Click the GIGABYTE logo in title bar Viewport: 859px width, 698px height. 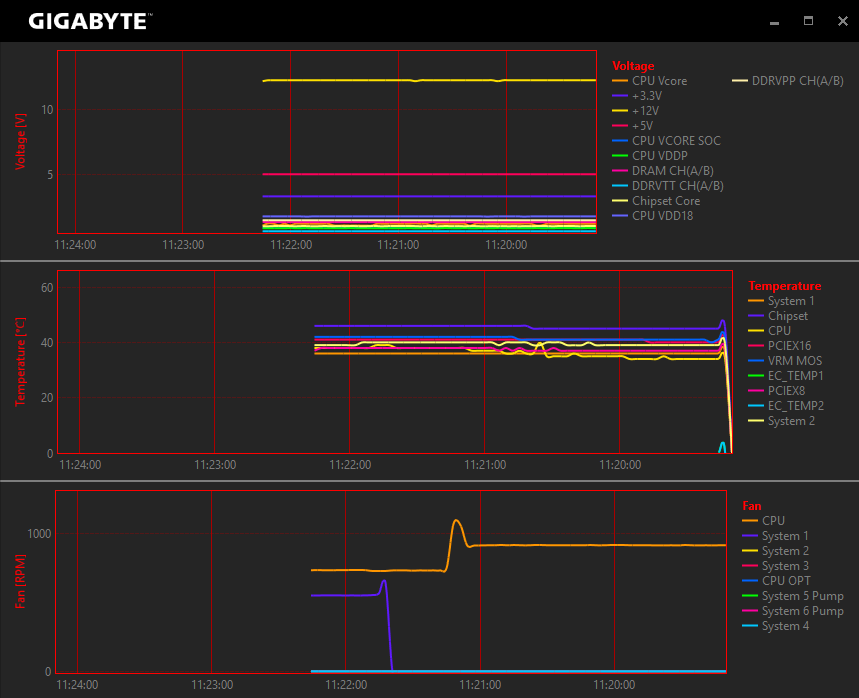coord(90,21)
